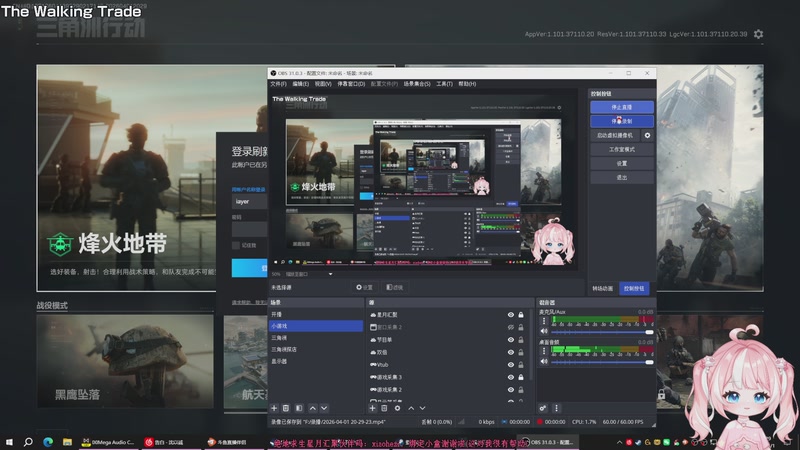Click 停止直播 to stop streaming
800x450 pixels.
621,107
